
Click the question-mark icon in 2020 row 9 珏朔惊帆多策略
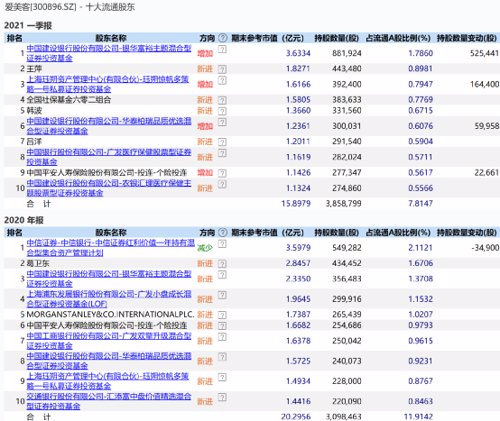pyautogui.click(x=222, y=377)
